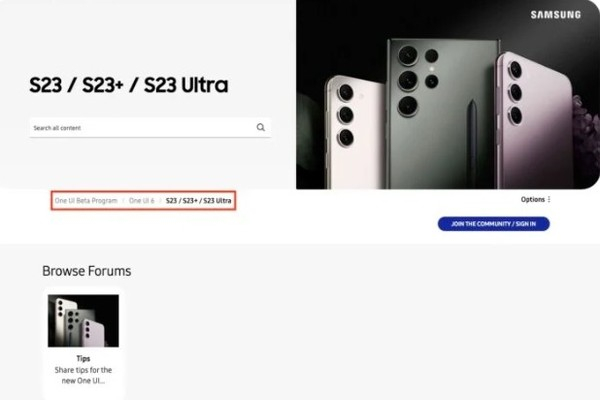600x400 pixels.
Task: Click Join the Community / Sign In button
Action: [494, 224]
